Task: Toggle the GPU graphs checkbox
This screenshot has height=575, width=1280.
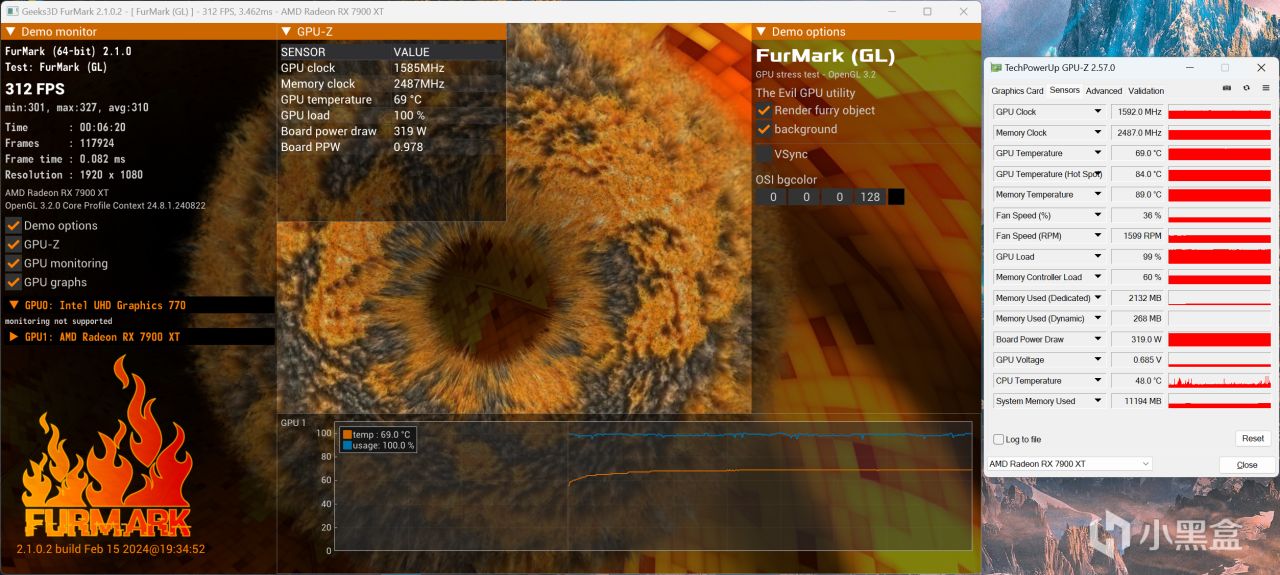Action: (x=13, y=282)
